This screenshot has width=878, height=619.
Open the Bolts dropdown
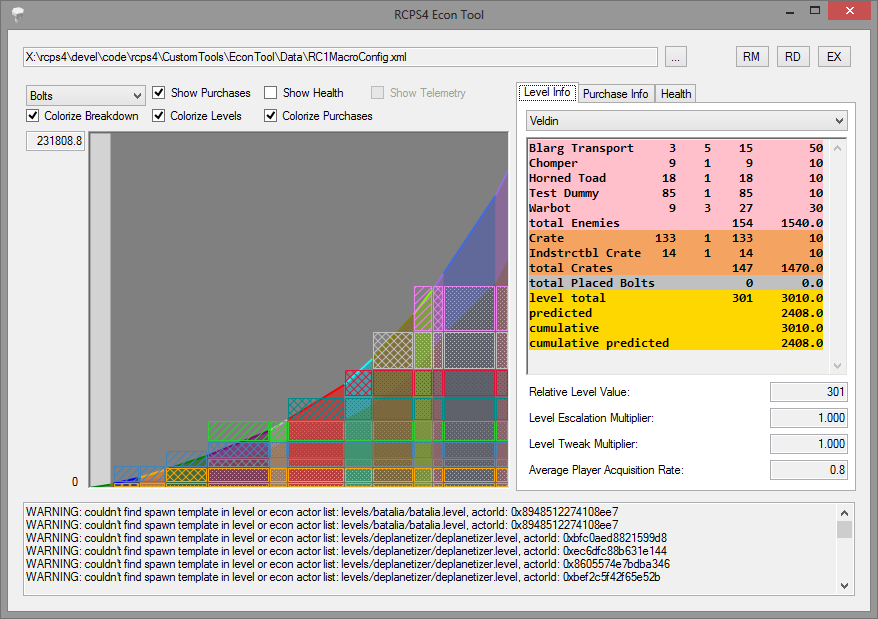pyautogui.click(x=86, y=96)
